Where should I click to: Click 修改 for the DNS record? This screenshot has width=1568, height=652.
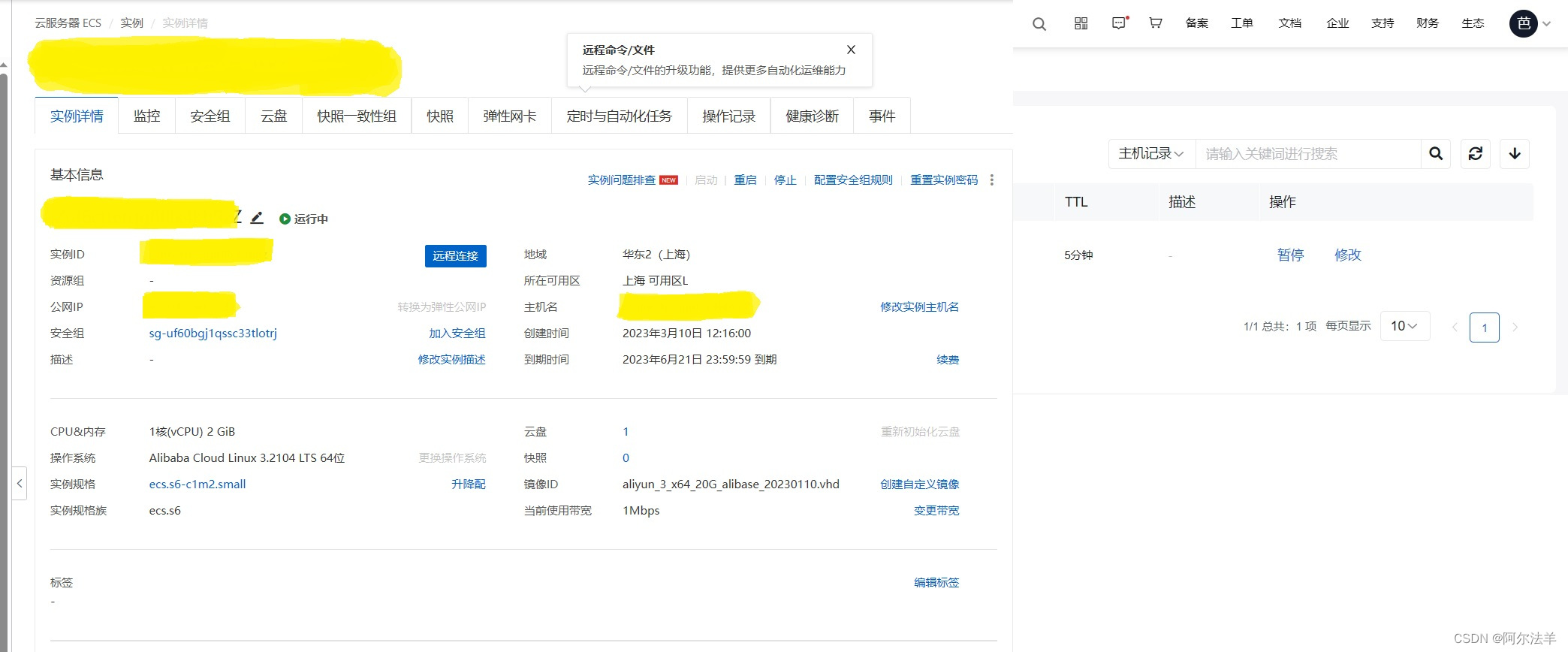pos(1348,255)
